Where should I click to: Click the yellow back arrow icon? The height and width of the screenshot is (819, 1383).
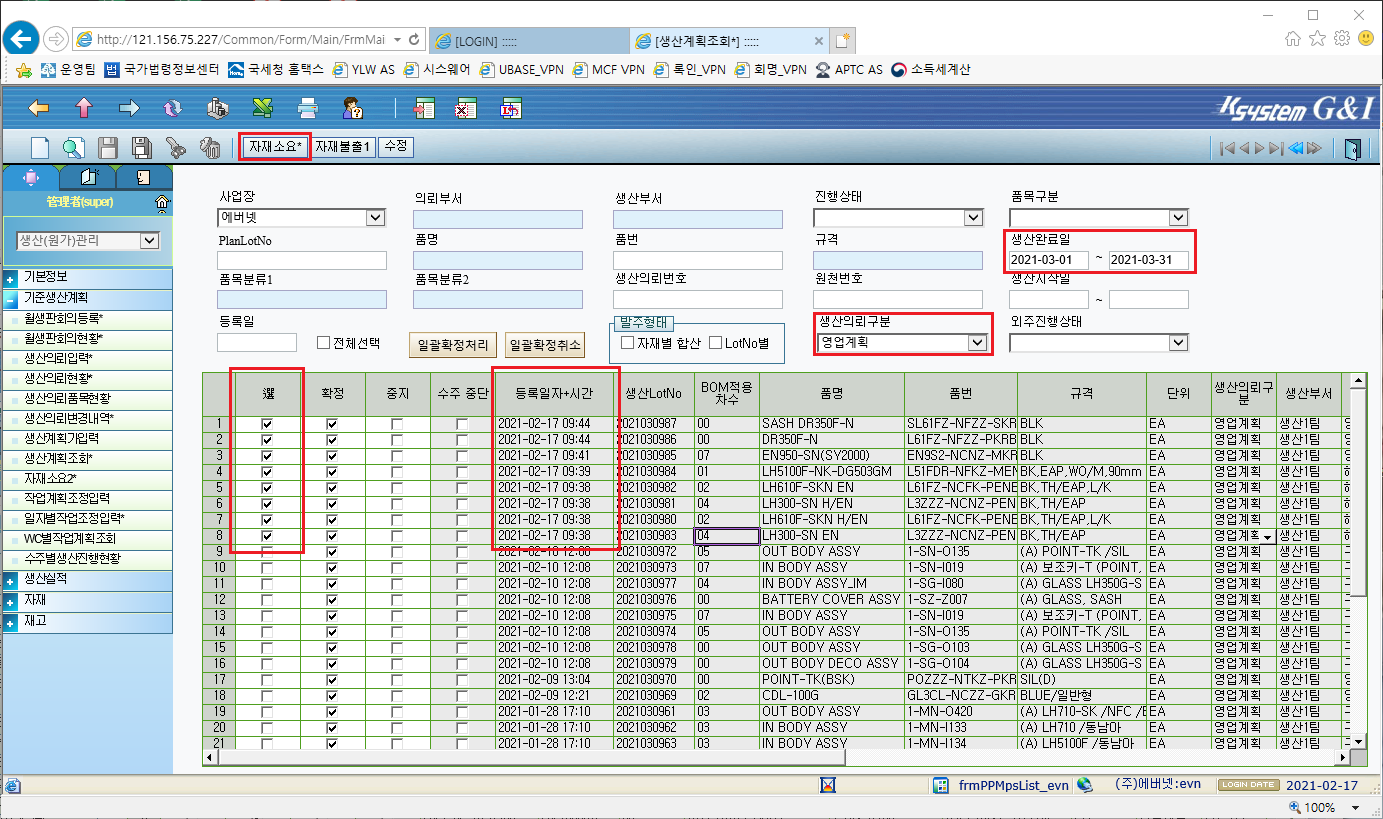(39, 108)
